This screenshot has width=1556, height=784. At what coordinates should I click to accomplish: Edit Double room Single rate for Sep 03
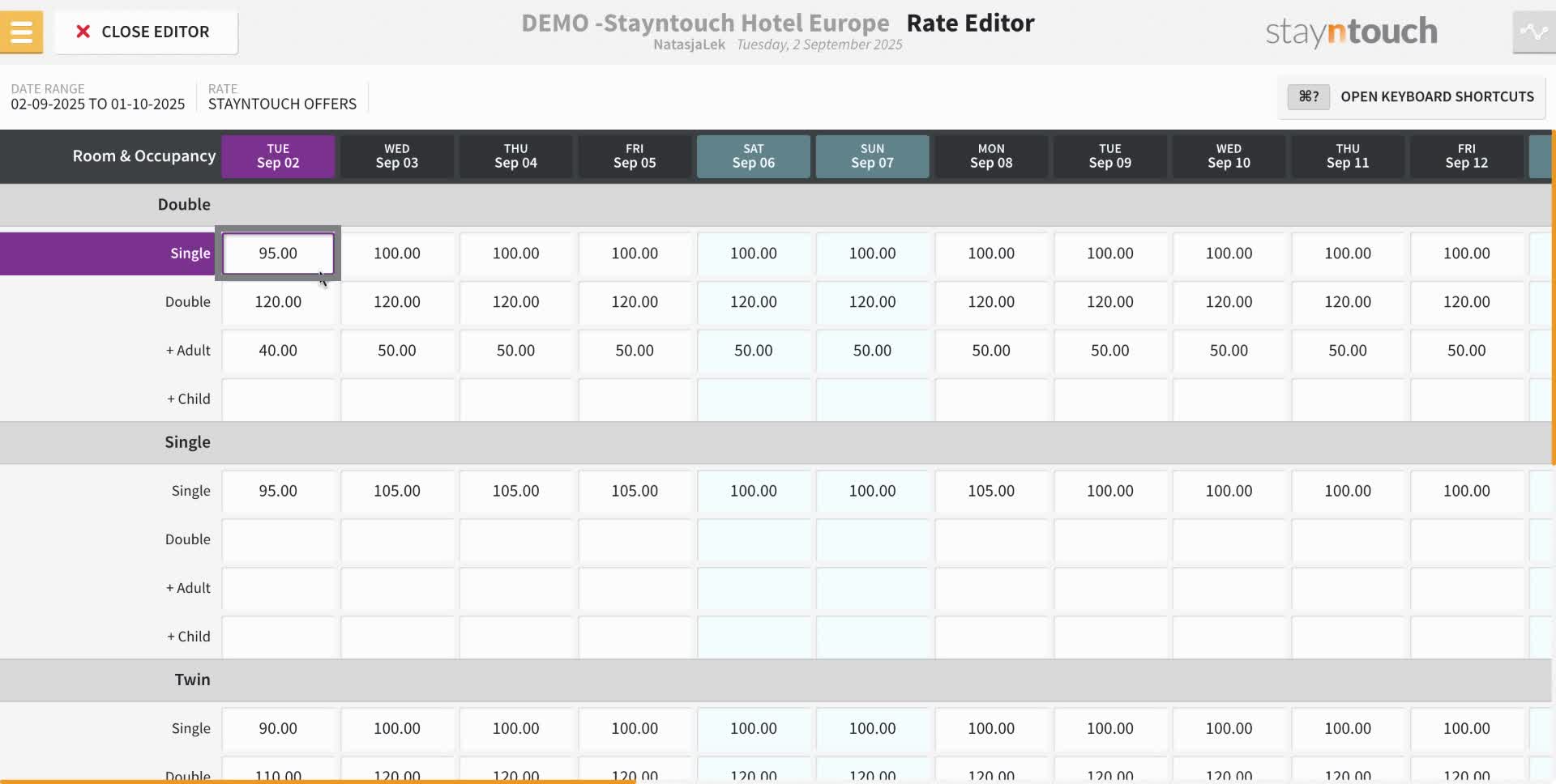point(397,254)
